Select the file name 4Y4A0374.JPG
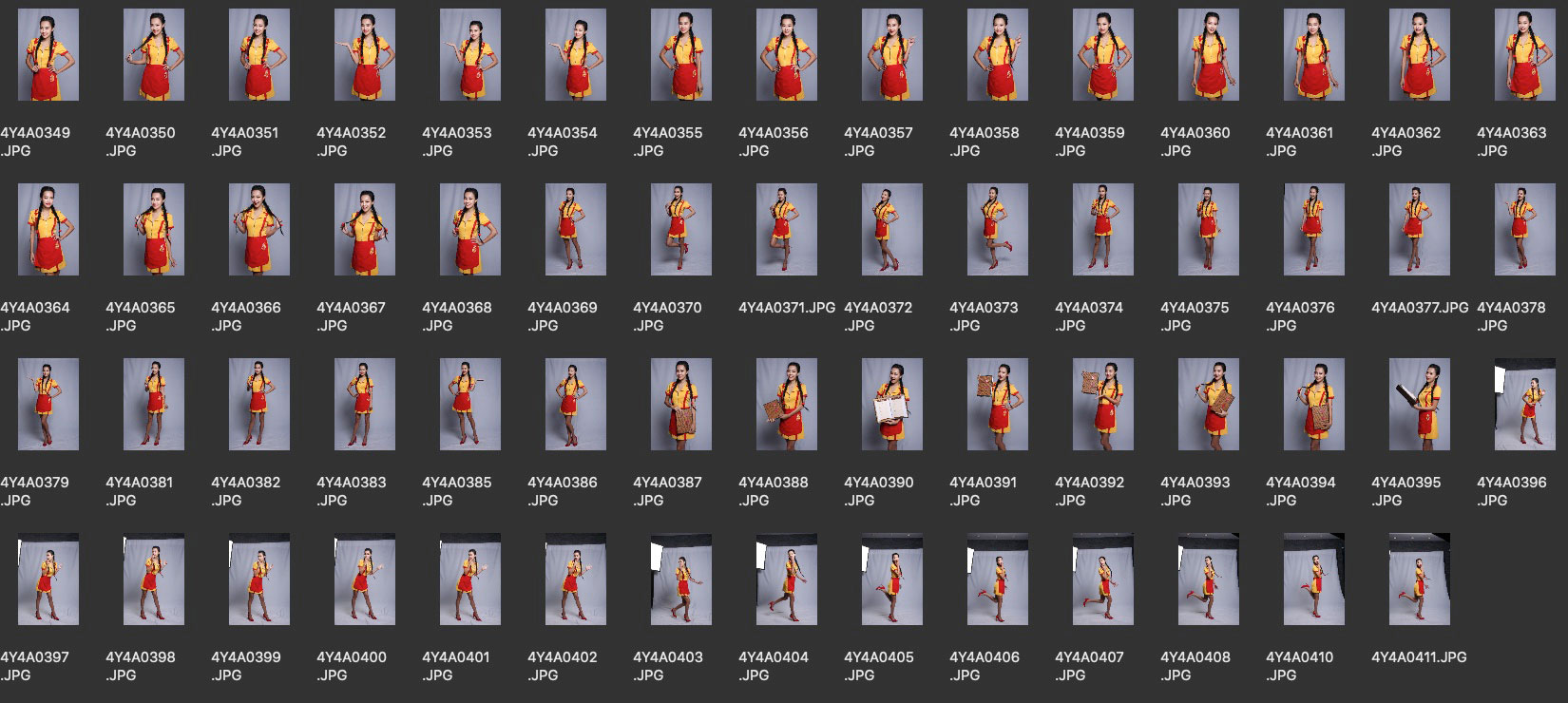This screenshot has height=703, width=1568. [x=1088, y=316]
